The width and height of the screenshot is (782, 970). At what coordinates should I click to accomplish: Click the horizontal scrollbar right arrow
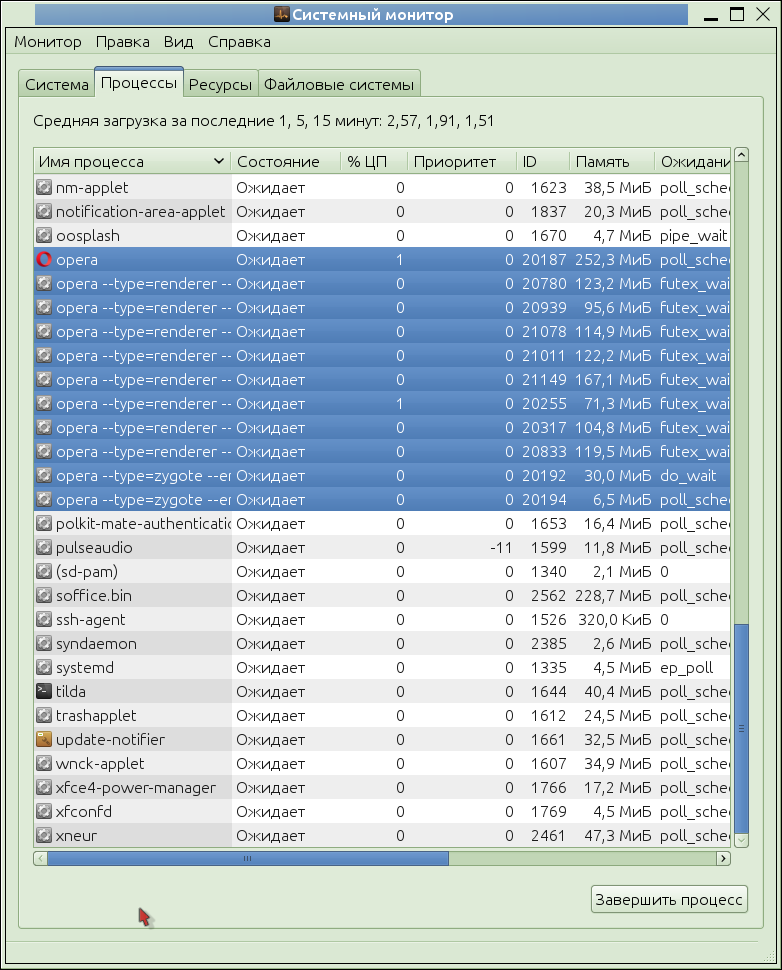pos(723,858)
